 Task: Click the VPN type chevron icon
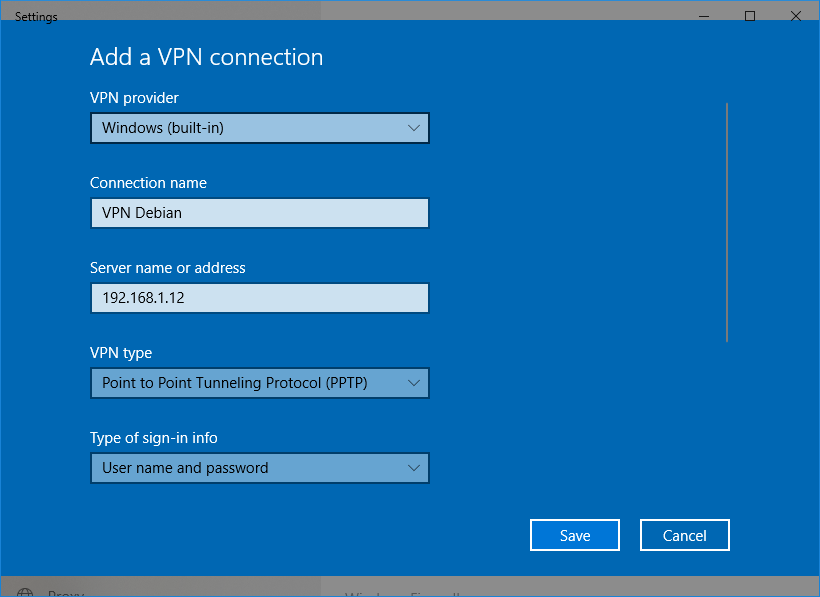coord(414,383)
